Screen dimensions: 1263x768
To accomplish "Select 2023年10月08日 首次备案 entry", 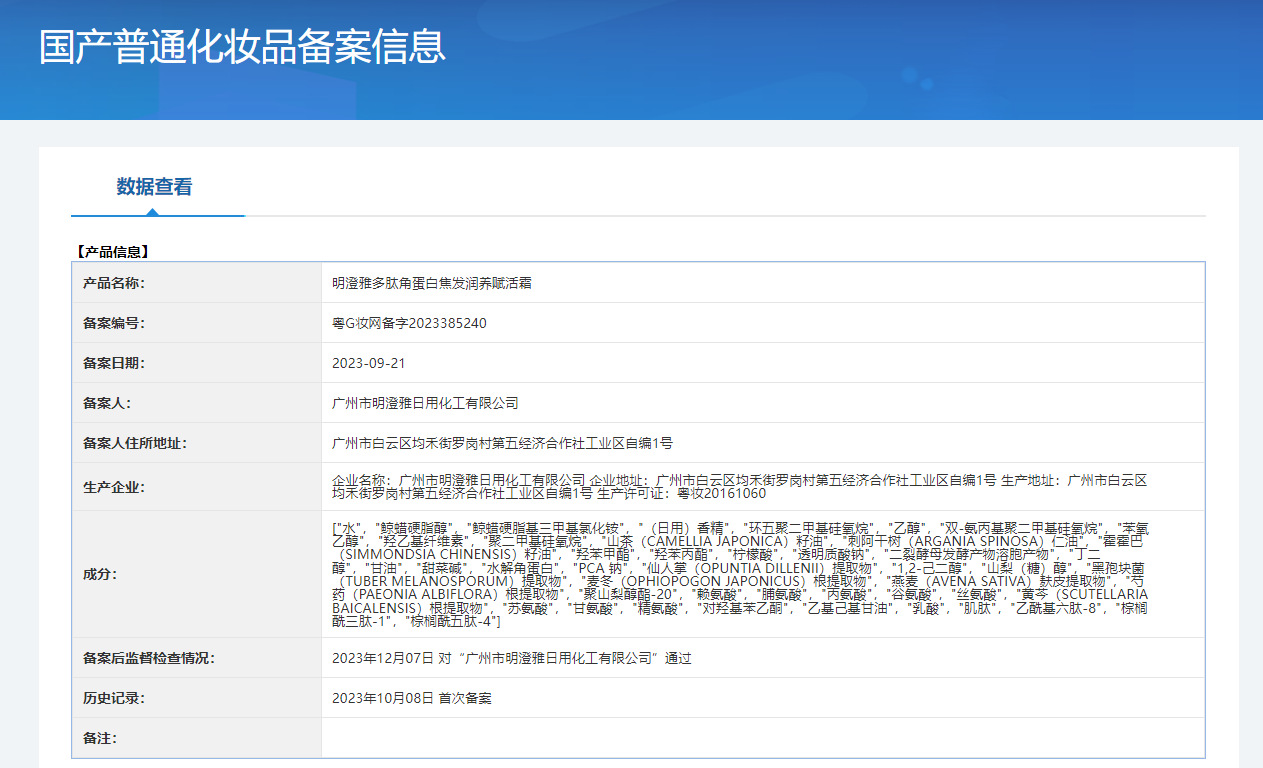I will tap(412, 698).
